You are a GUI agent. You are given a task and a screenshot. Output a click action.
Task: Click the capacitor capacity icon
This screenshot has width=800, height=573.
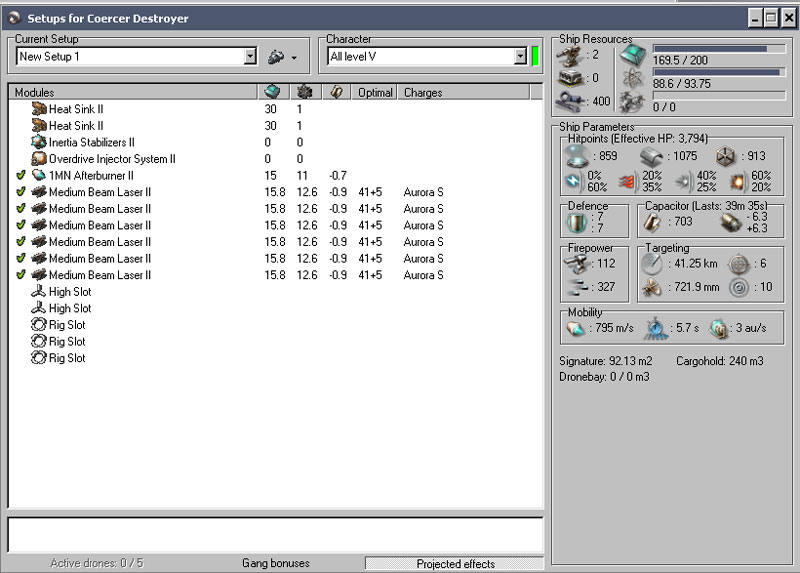(x=652, y=222)
